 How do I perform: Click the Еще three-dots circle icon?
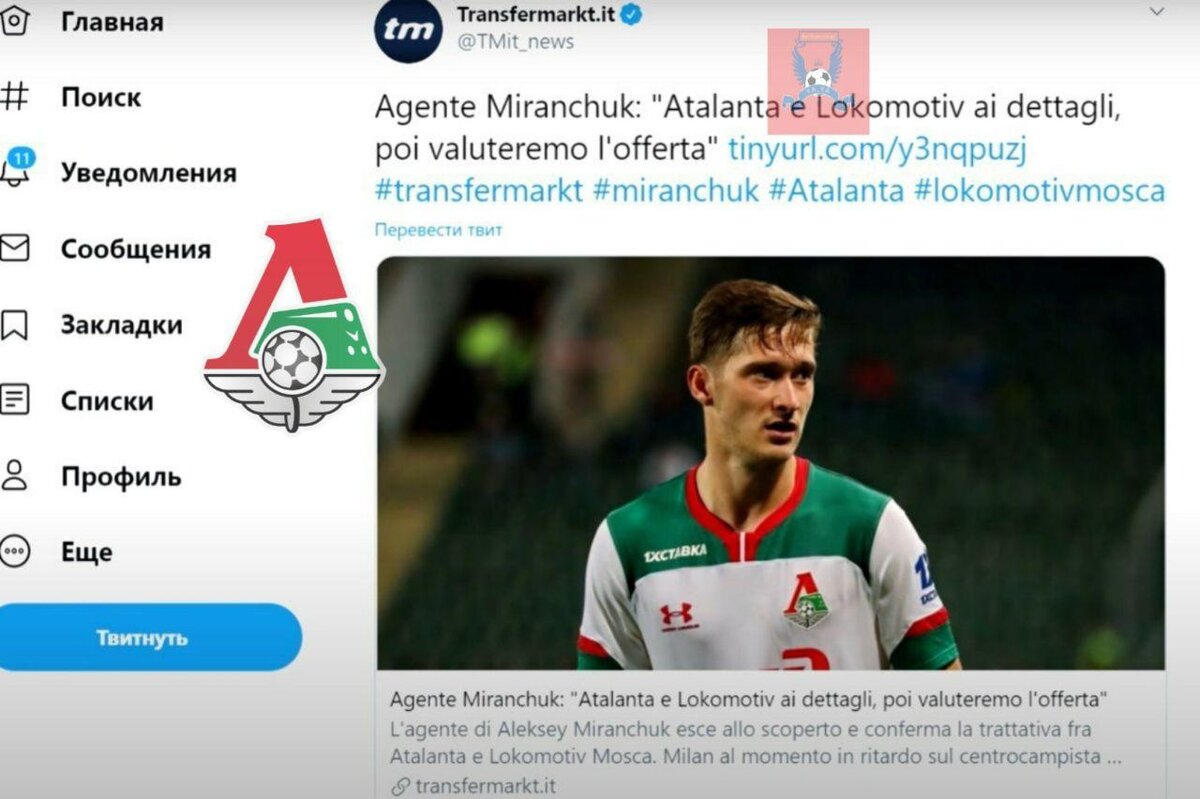(x=14, y=551)
